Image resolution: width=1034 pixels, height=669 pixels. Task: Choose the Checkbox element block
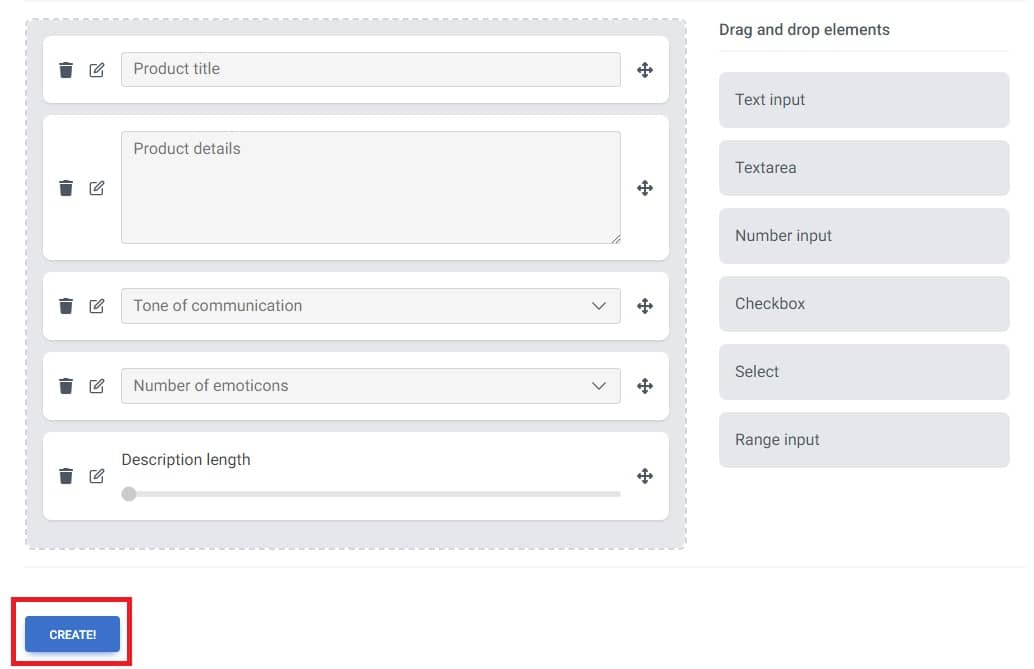(863, 304)
